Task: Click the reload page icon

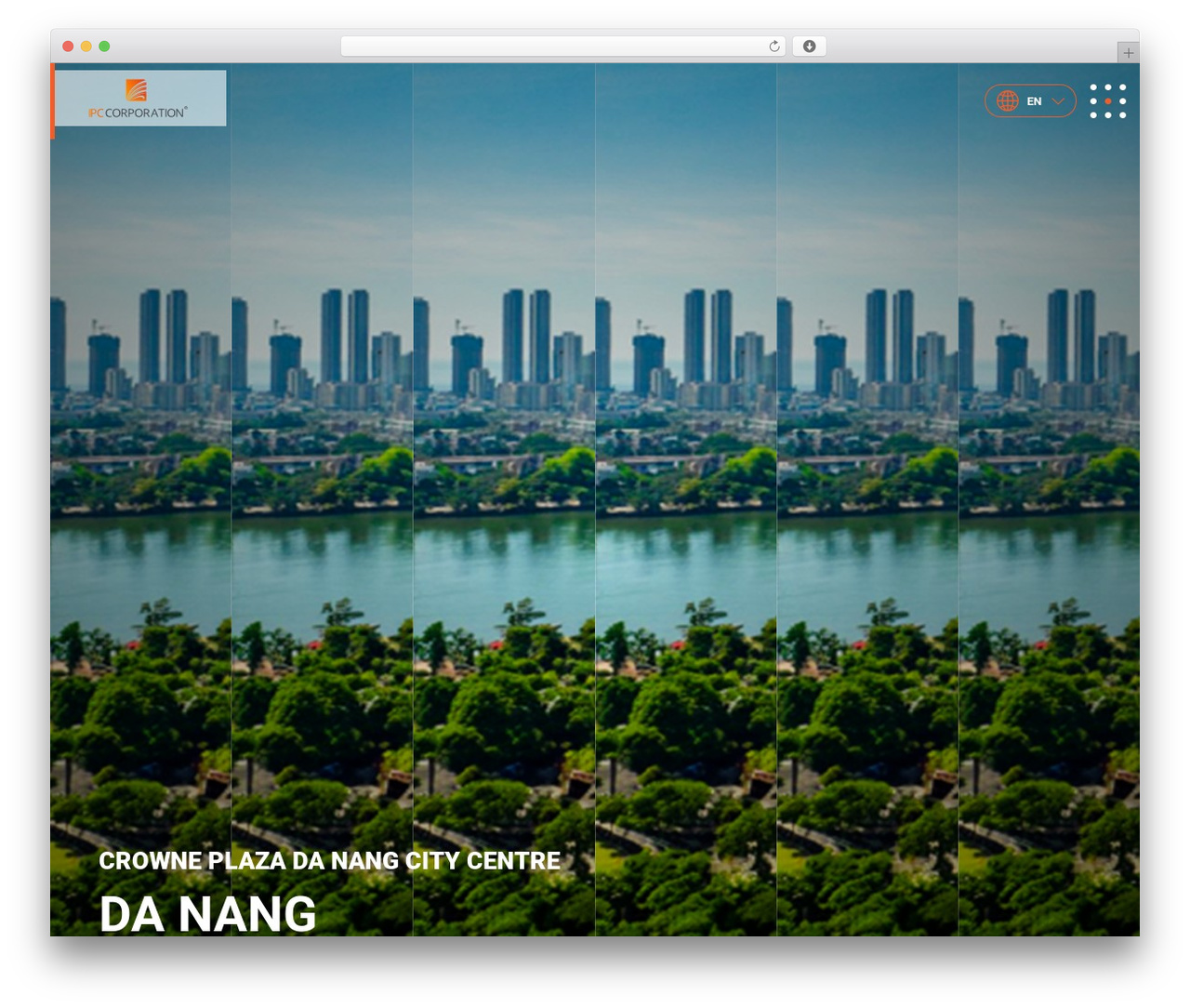Action: click(x=773, y=46)
